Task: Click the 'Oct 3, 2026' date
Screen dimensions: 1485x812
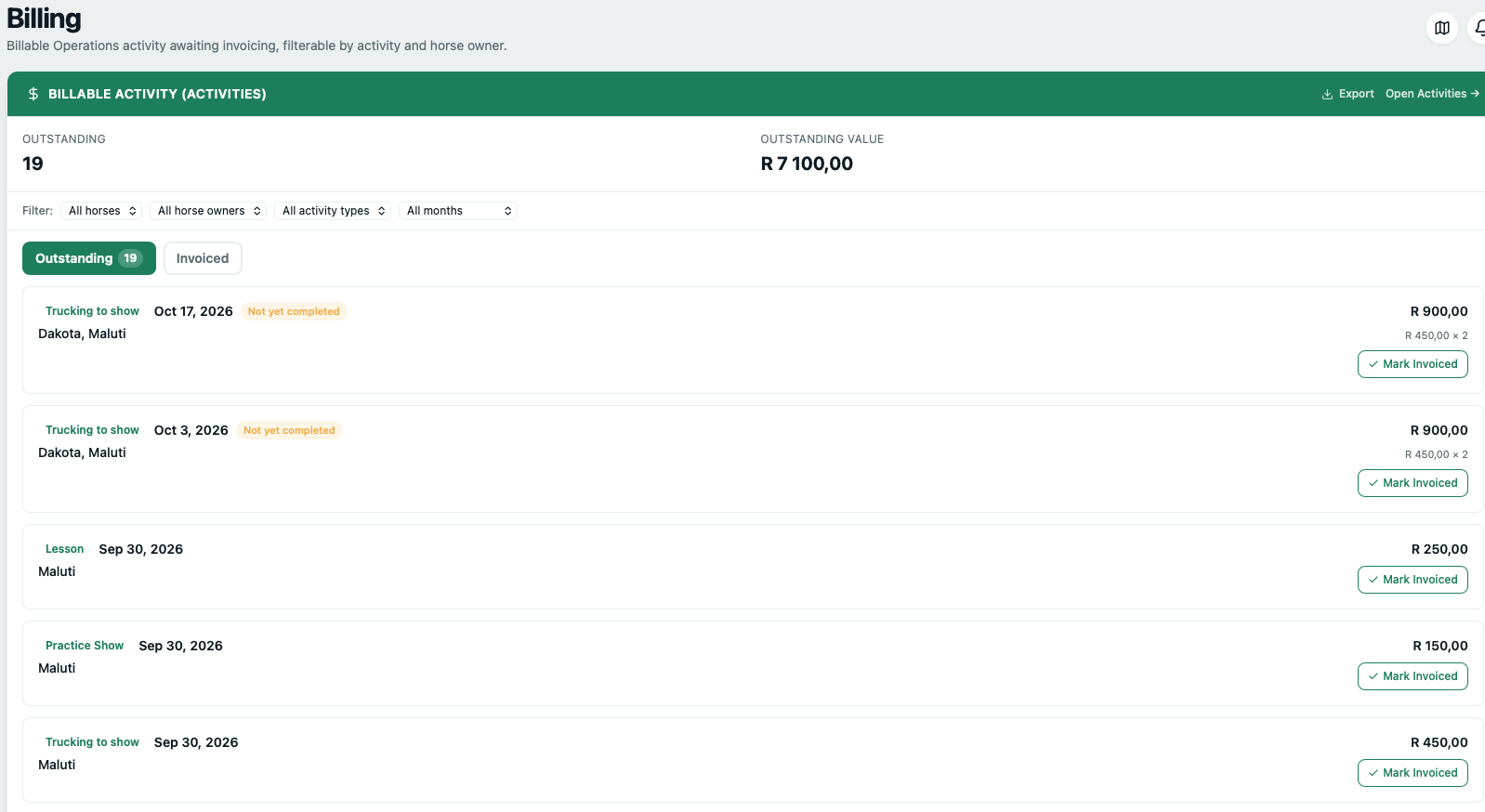Action: coord(191,430)
